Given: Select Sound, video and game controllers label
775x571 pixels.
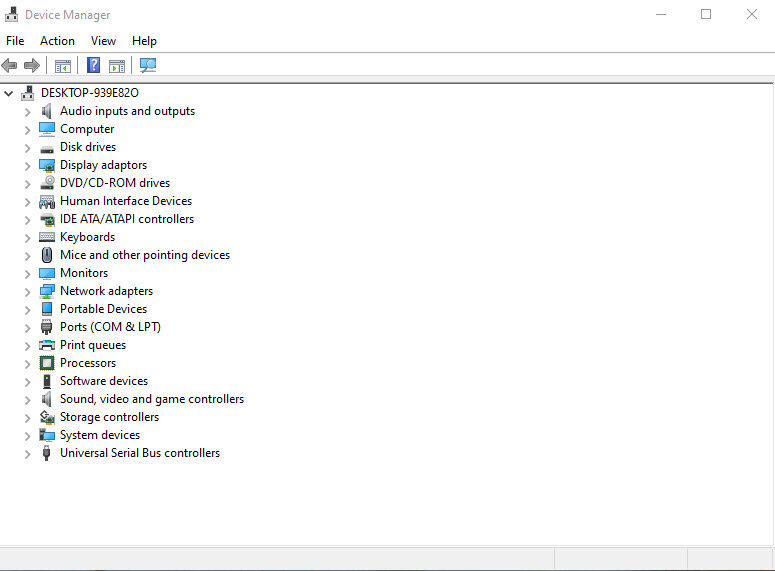Looking at the screenshot, I should coord(152,399).
